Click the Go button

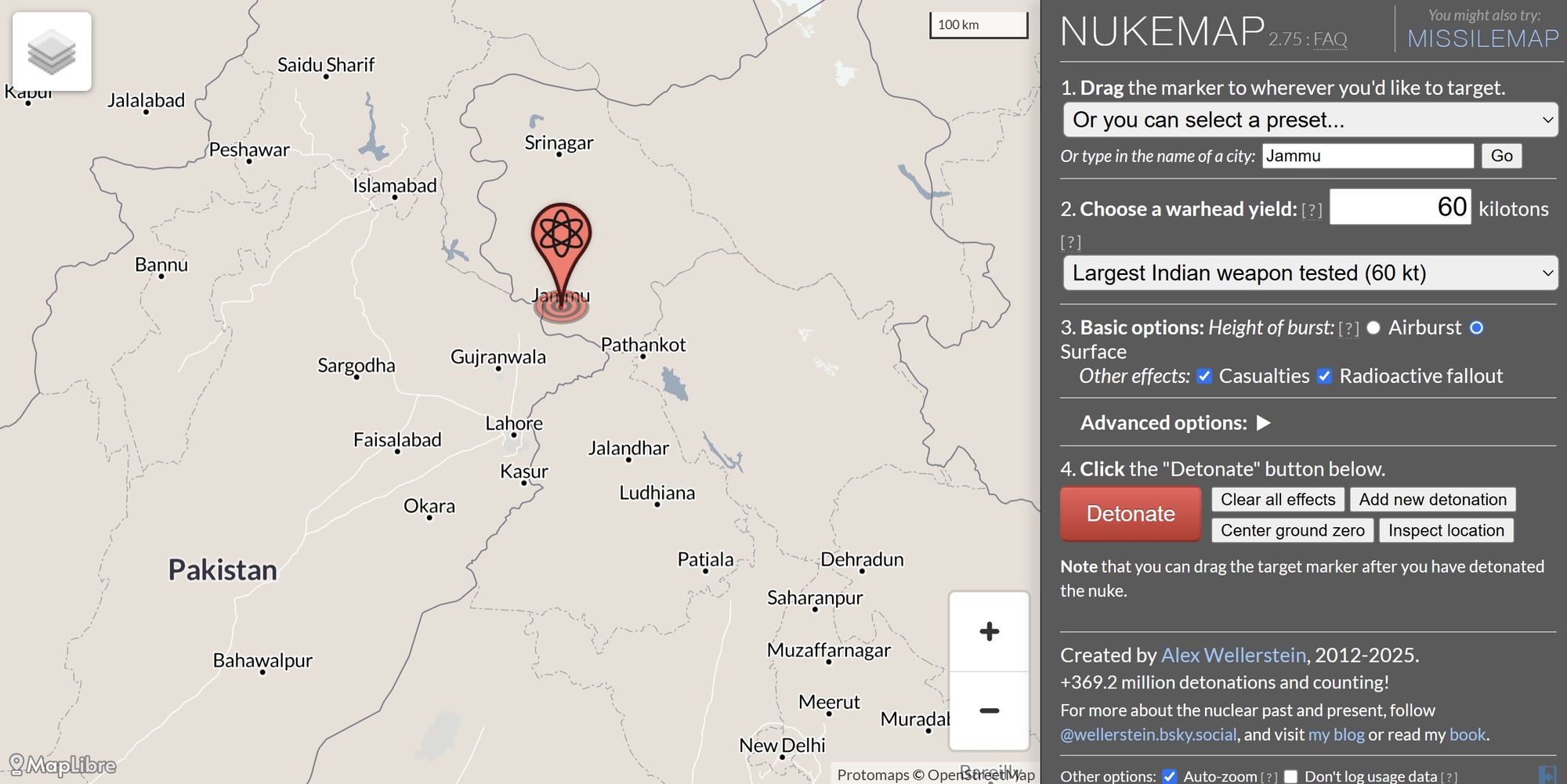(1501, 156)
